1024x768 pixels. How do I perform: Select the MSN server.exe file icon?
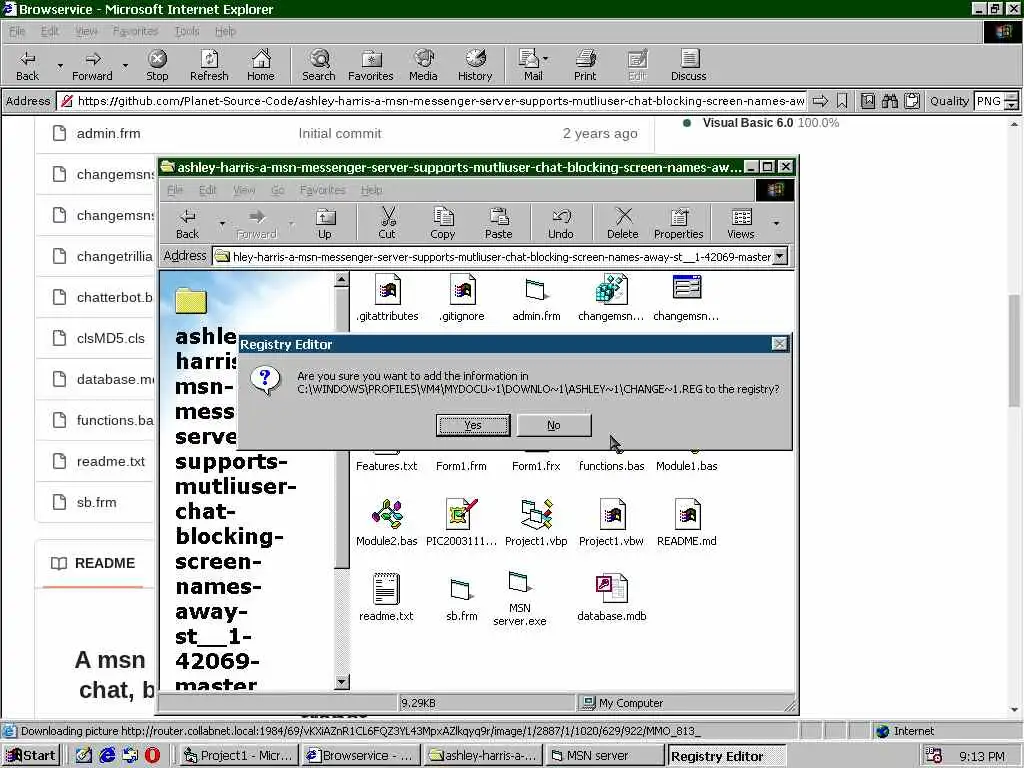520,598
